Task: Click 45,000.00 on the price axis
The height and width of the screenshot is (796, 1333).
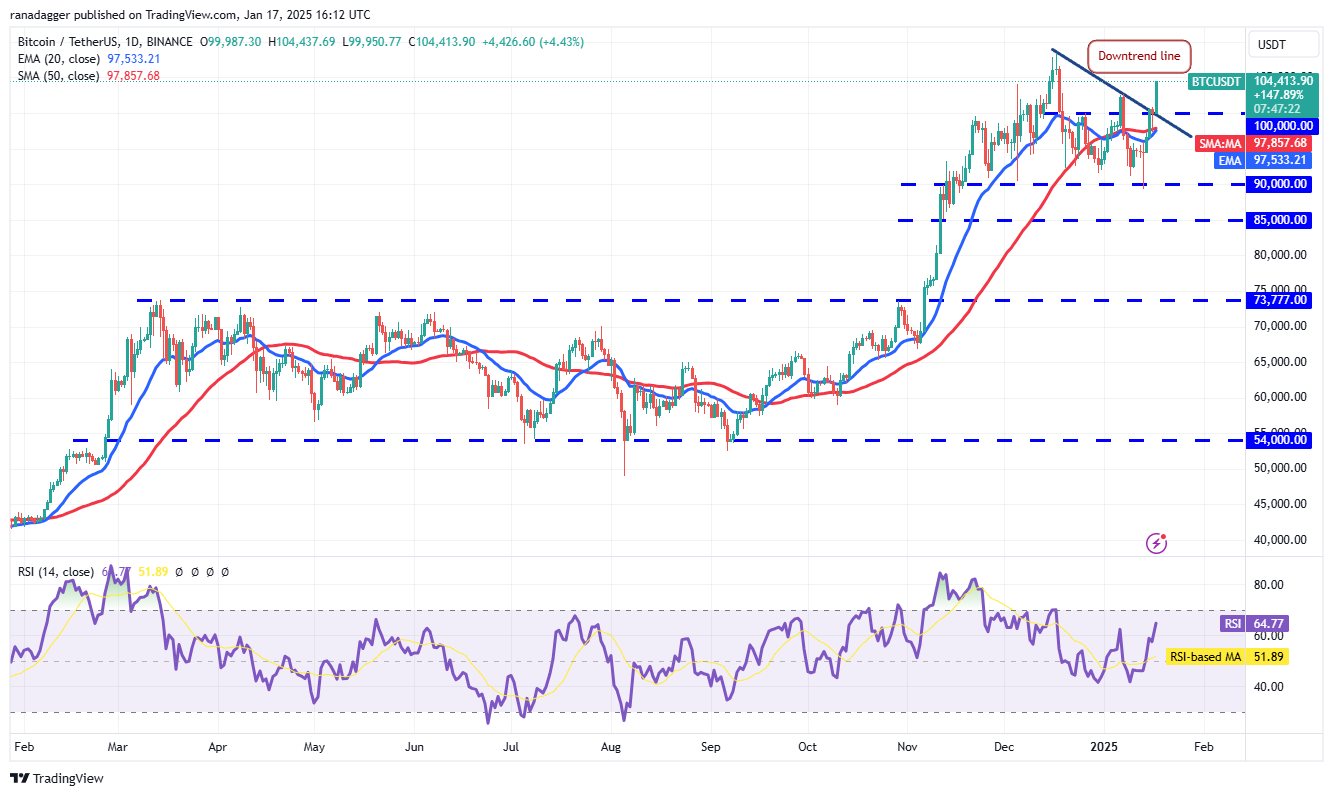Action: (x=1279, y=504)
